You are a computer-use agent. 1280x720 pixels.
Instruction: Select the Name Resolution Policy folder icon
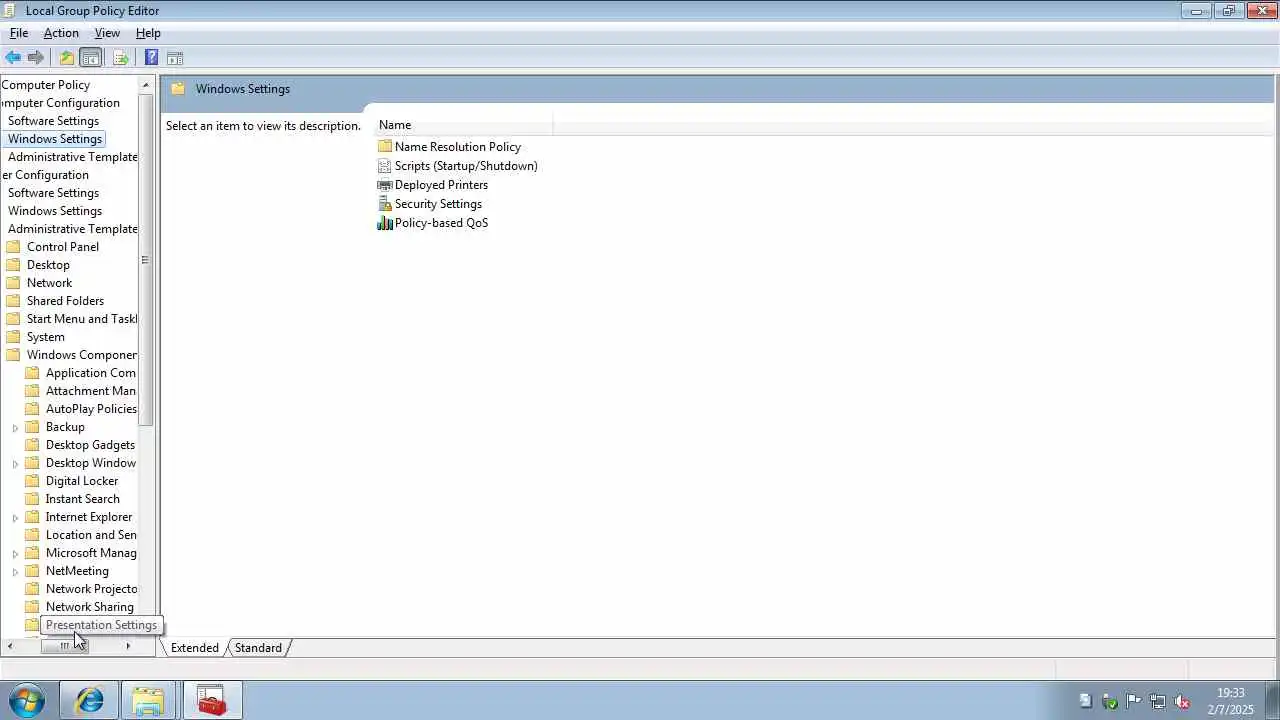pyautogui.click(x=385, y=146)
